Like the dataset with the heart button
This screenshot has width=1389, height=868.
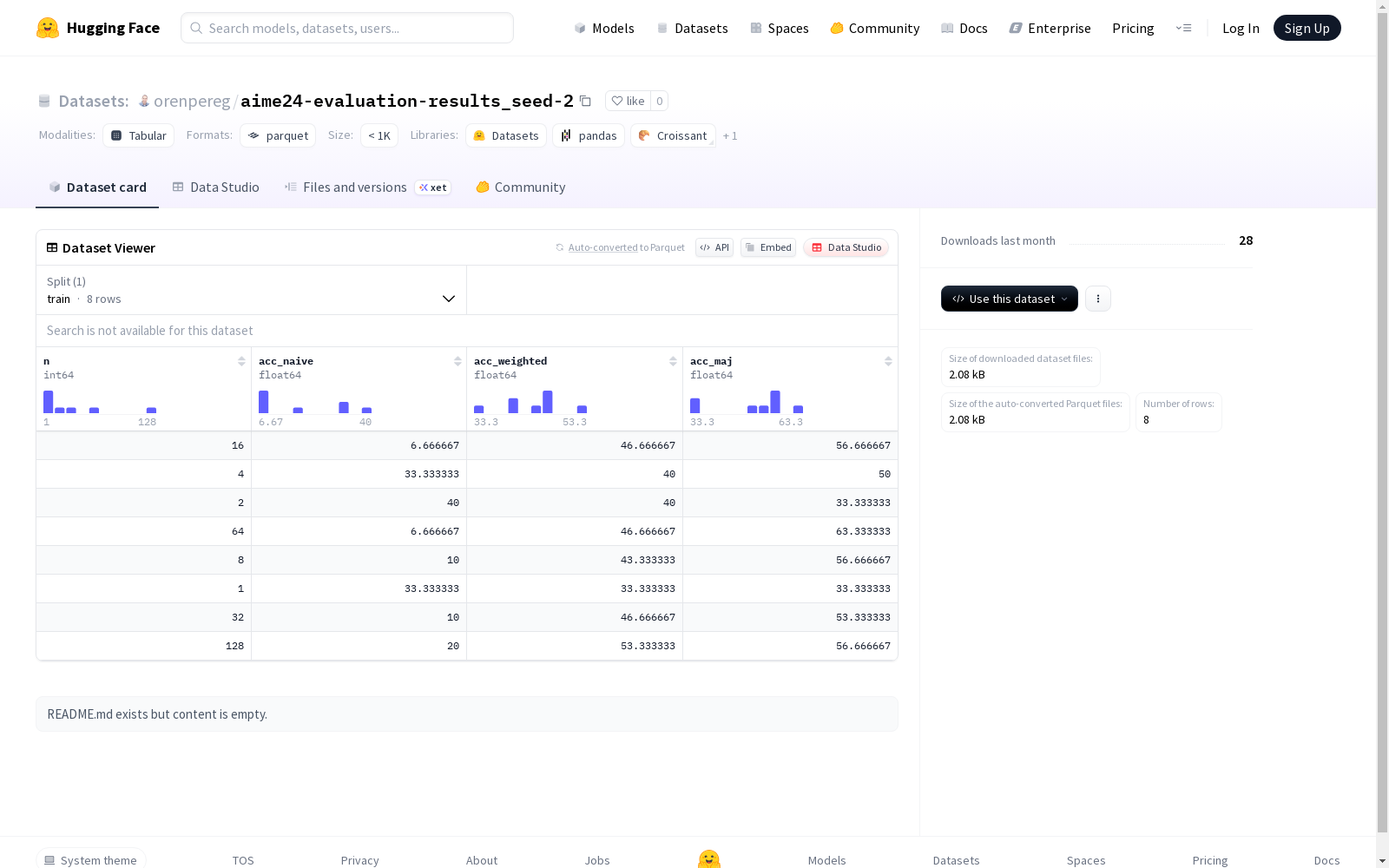tap(628, 101)
